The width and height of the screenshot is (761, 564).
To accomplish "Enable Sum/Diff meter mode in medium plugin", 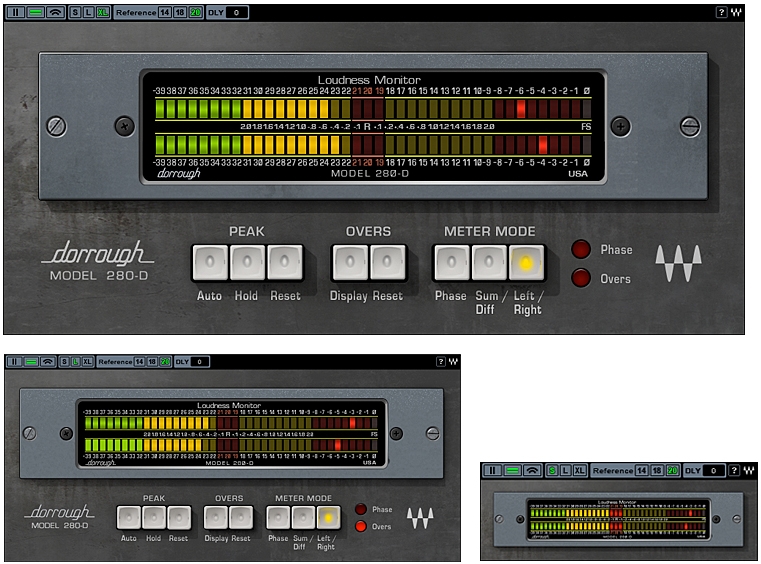I will click(x=303, y=518).
